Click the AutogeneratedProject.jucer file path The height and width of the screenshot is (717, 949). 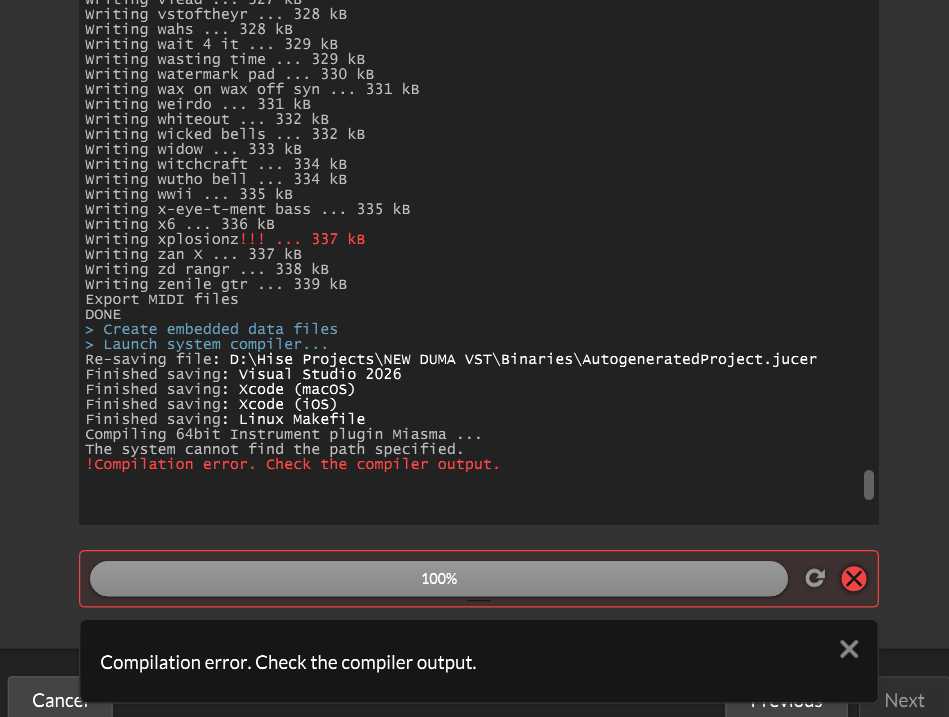point(523,359)
